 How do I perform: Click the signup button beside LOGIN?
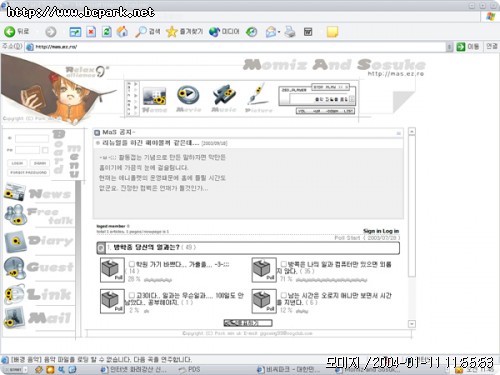click(40, 163)
